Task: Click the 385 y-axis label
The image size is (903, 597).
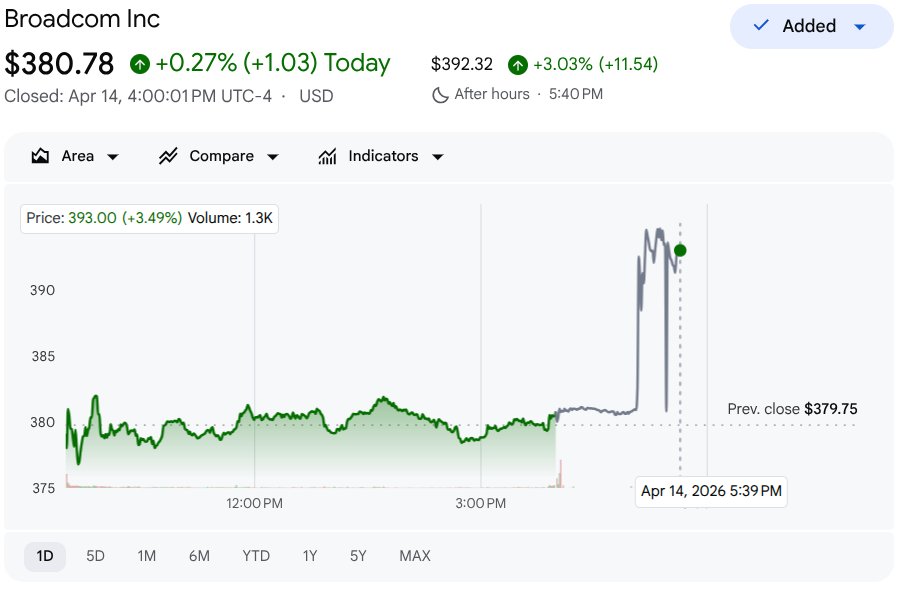Action: pos(43,356)
